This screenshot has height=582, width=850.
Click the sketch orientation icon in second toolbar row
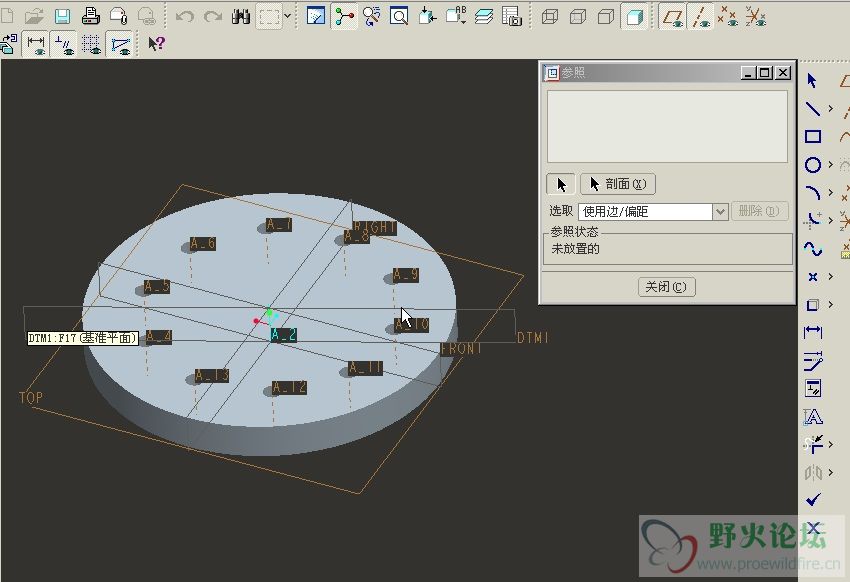[x=9, y=44]
